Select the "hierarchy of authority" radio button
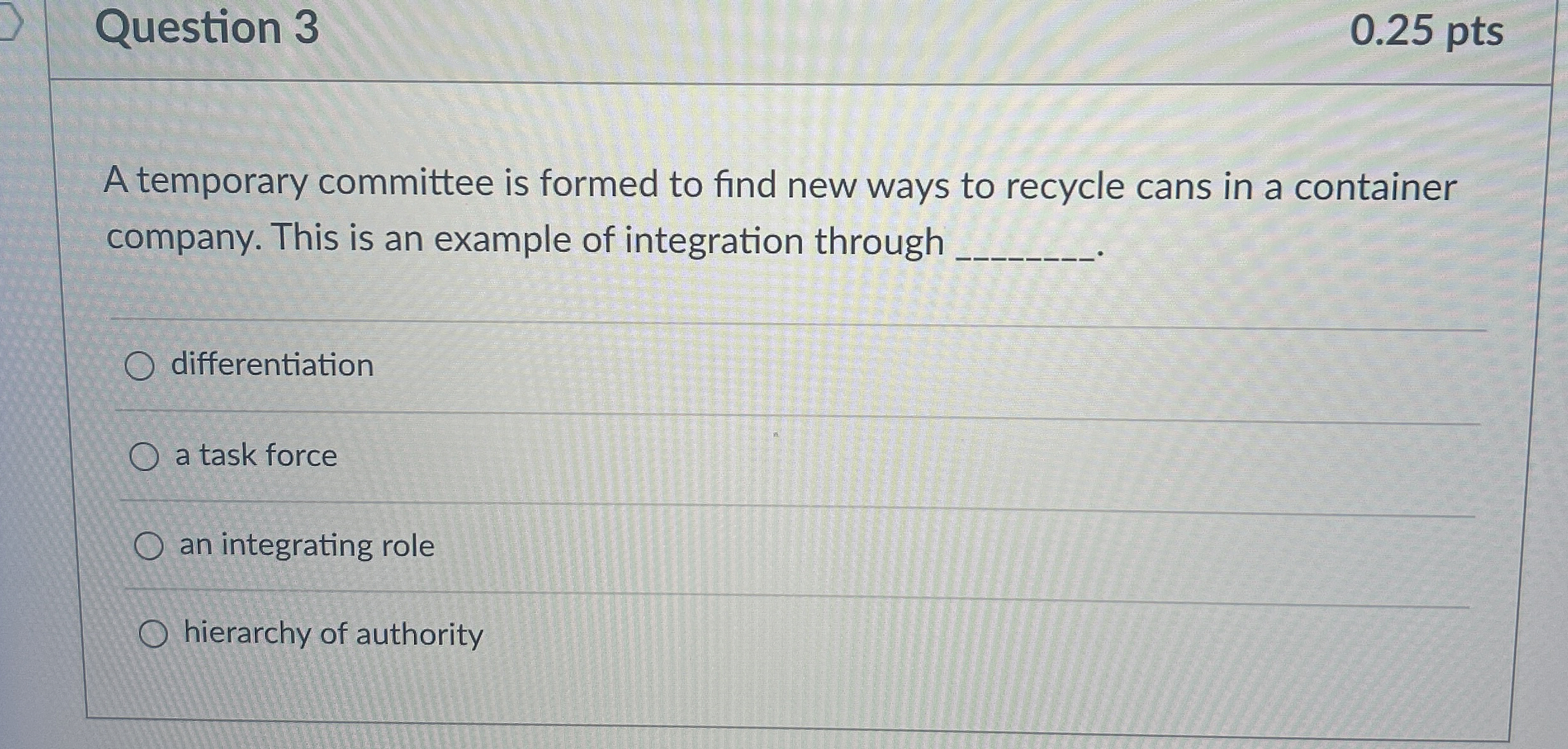This screenshot has width=1568, height=749. [153, 634]
